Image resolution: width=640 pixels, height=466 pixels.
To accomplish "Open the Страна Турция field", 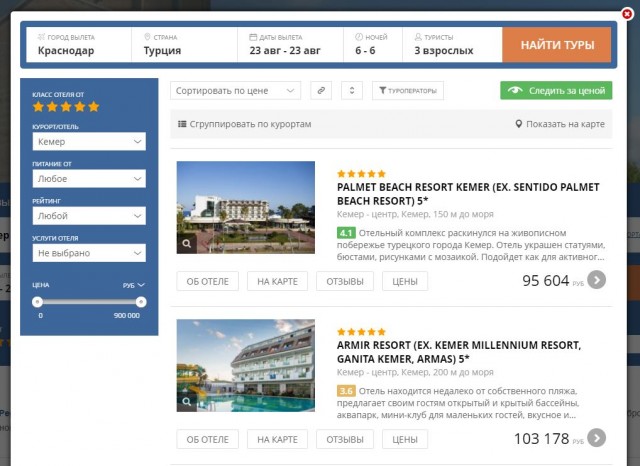I will [x=184, y=45].
